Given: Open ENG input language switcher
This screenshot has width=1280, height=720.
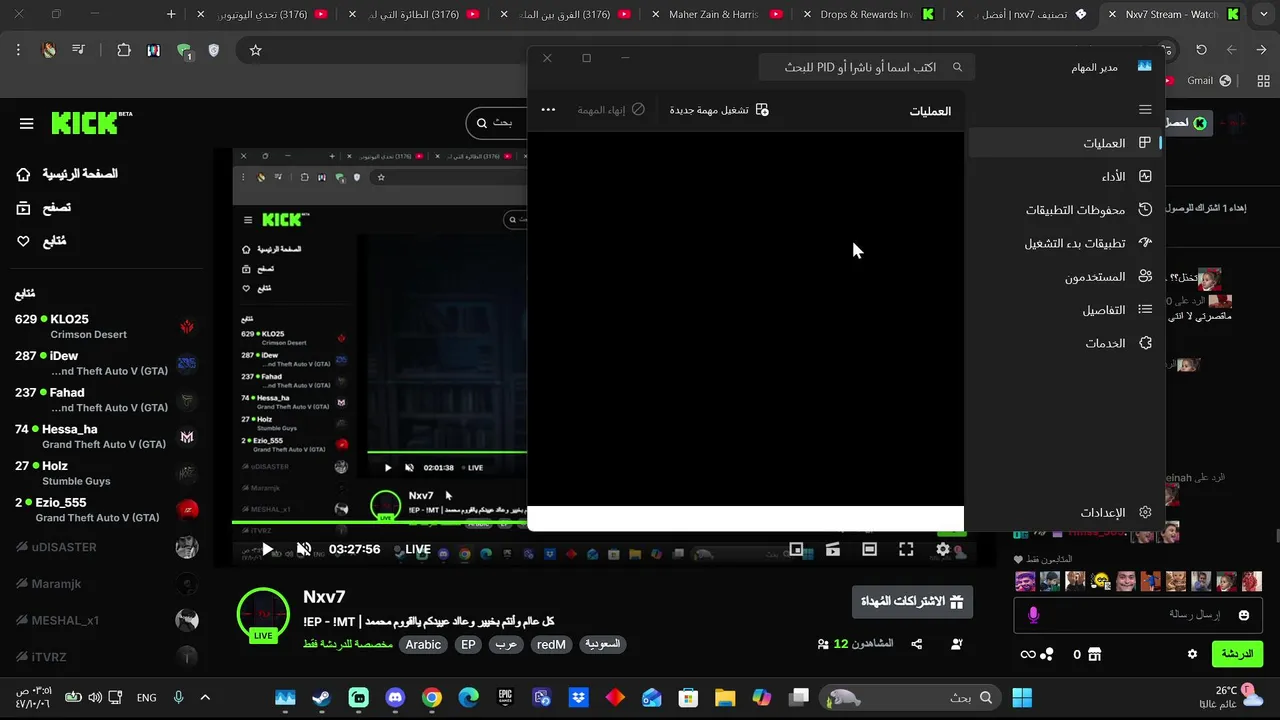Looking at the screenshot, I should point(147,697).
